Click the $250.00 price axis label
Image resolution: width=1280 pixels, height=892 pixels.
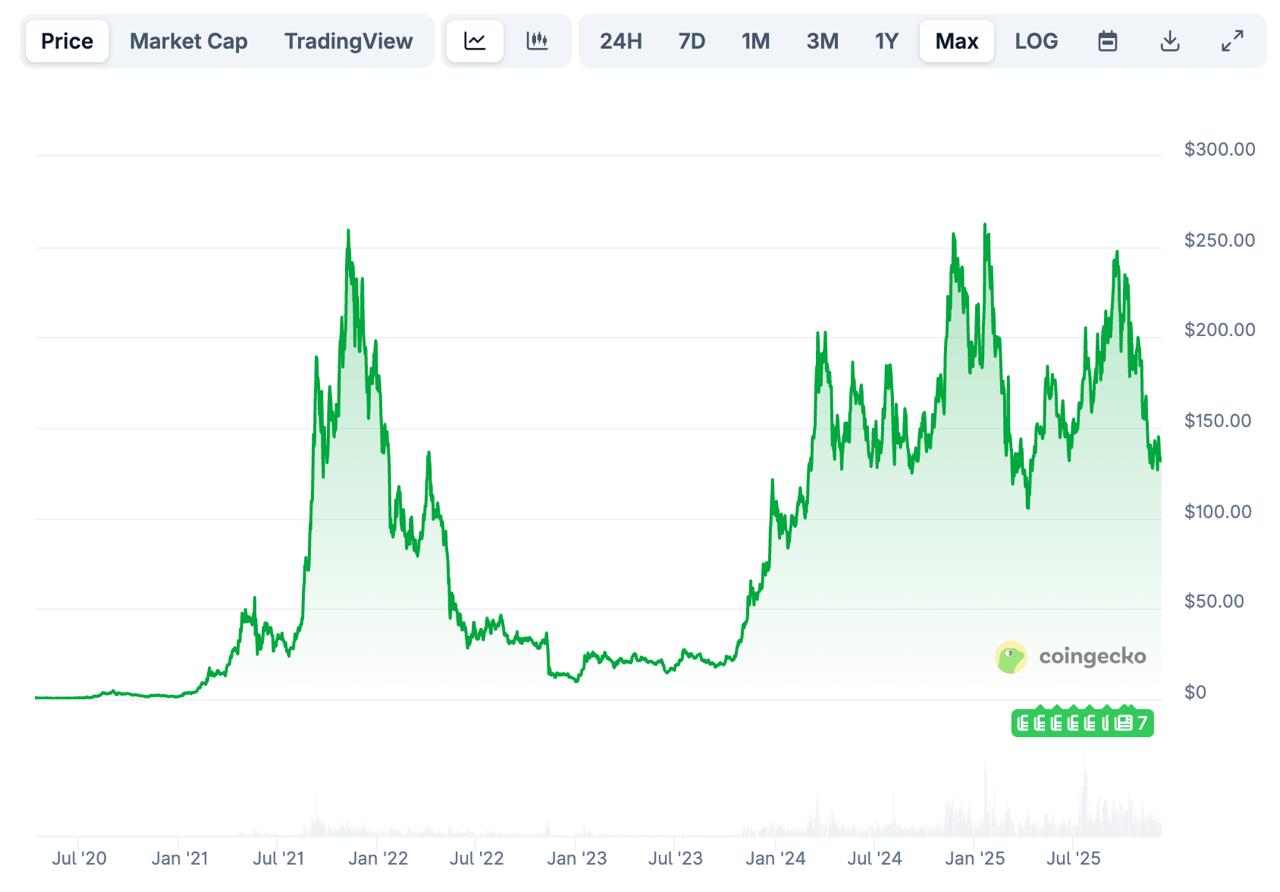click(1220, 239)
